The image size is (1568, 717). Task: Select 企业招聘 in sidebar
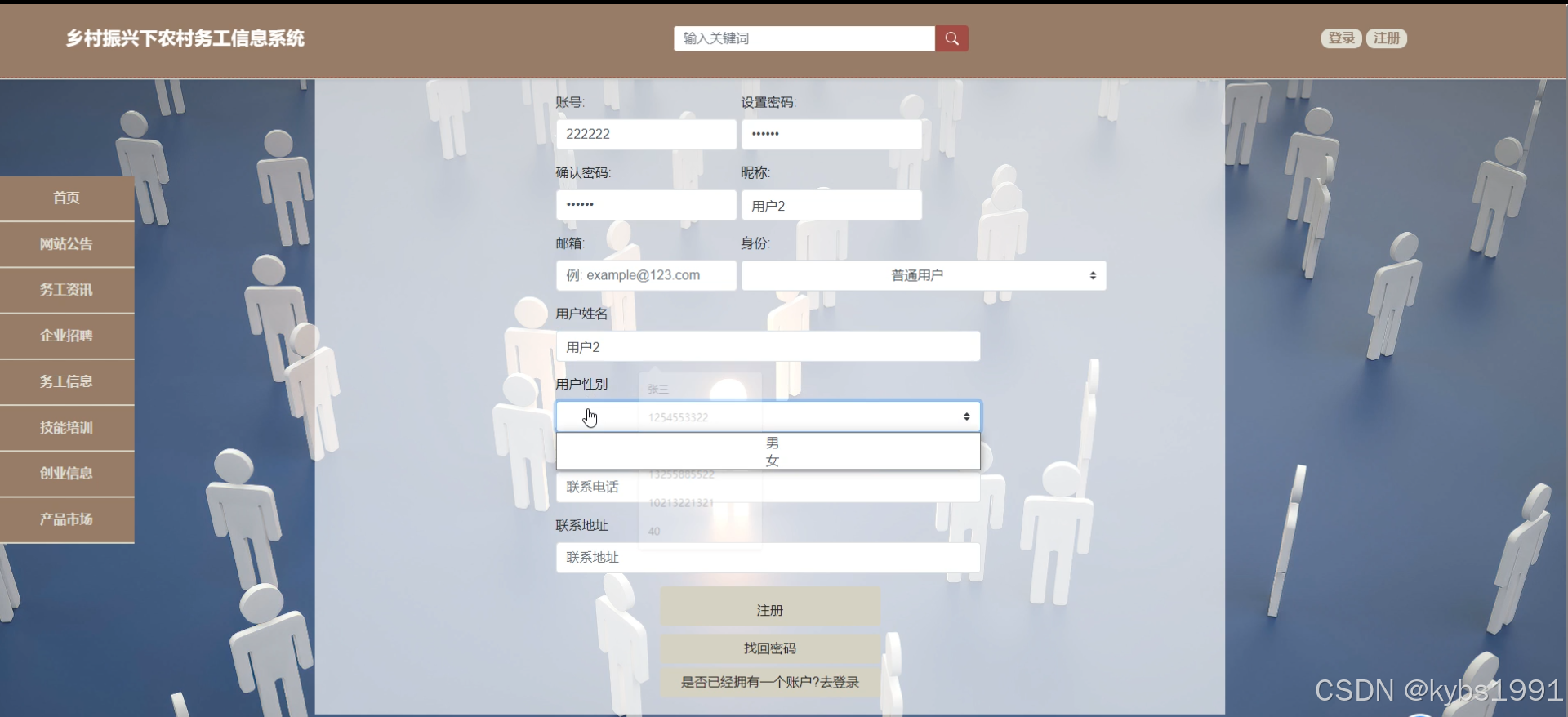(67, 336)
